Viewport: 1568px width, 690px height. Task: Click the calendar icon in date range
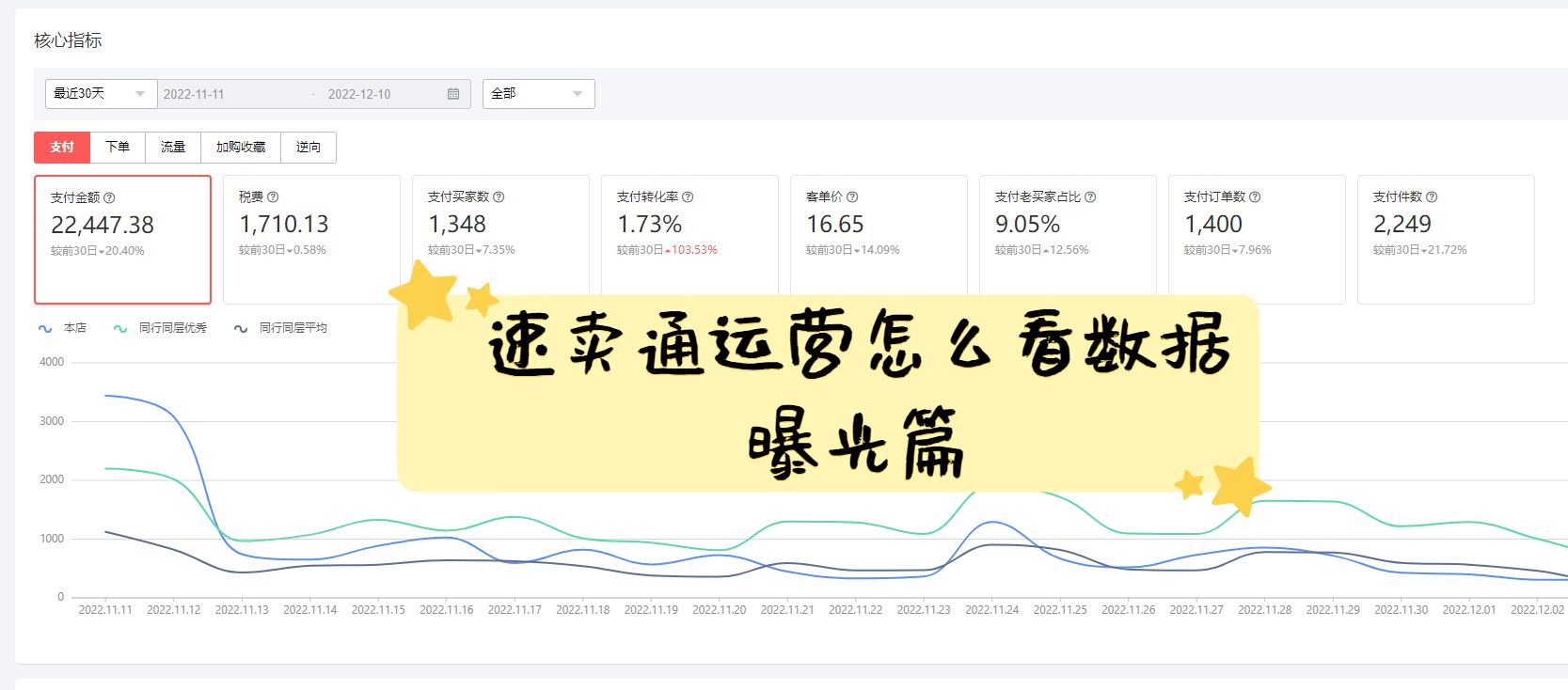coord(453,94)
